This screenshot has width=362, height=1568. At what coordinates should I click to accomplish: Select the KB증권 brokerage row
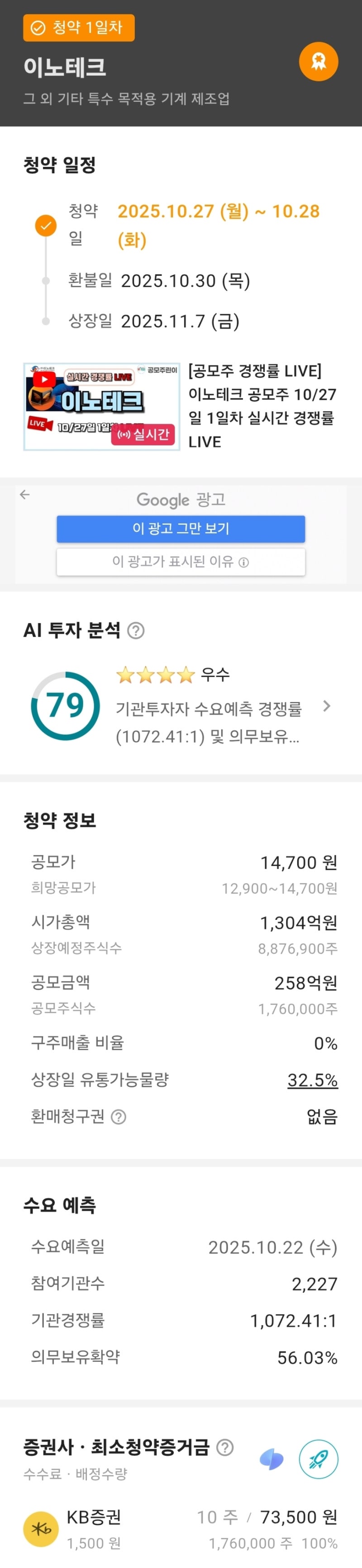click(x=181, y=1529)
